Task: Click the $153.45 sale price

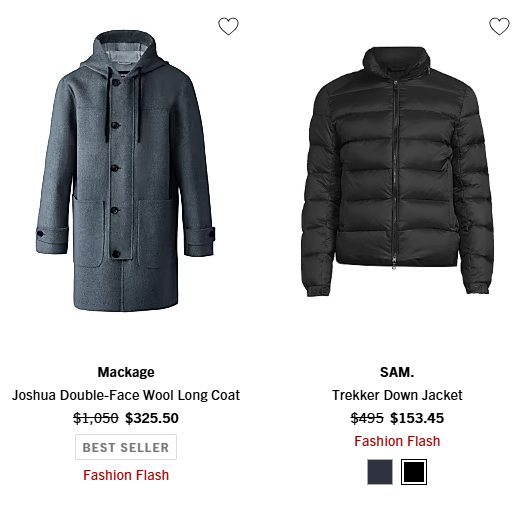Action: (417, 418)
